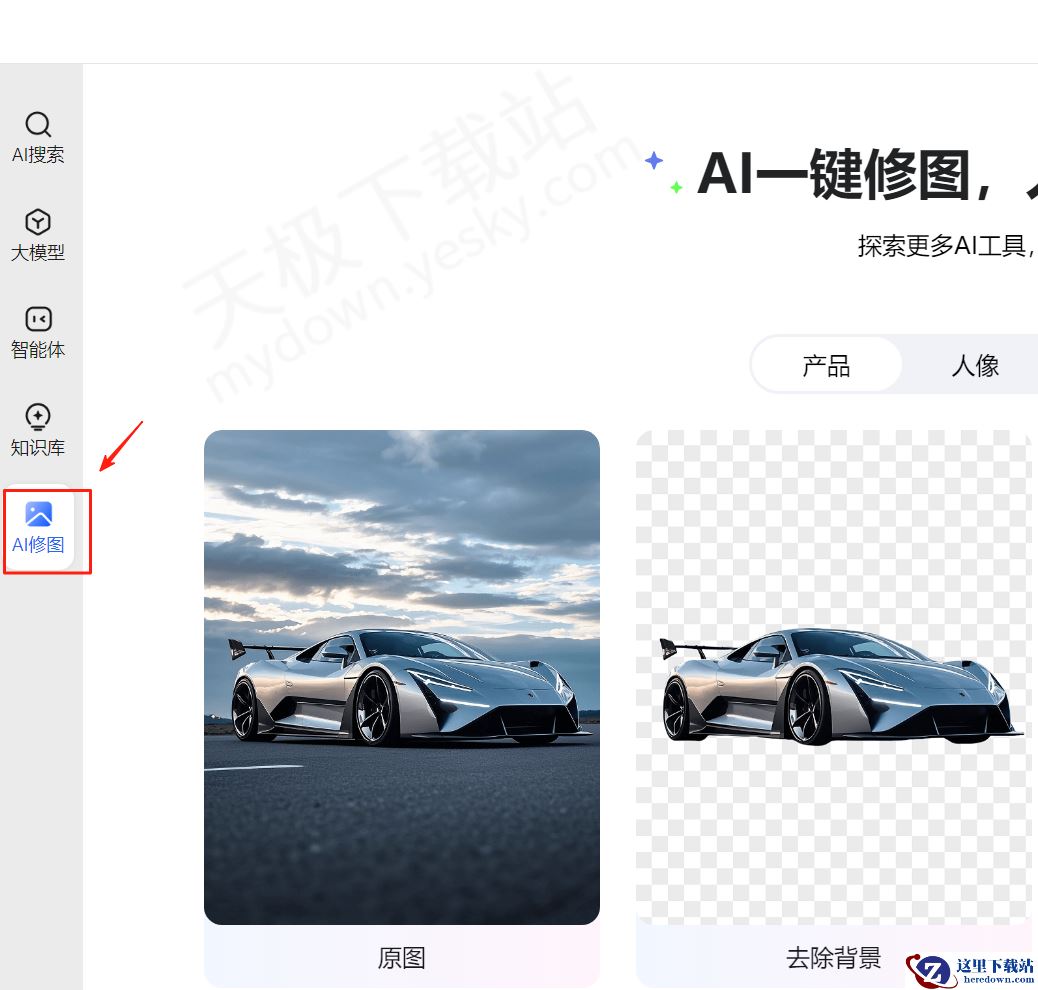1038x990 pixels.
Task: Click the 原图 caption bar
Action: coord(402,957)
